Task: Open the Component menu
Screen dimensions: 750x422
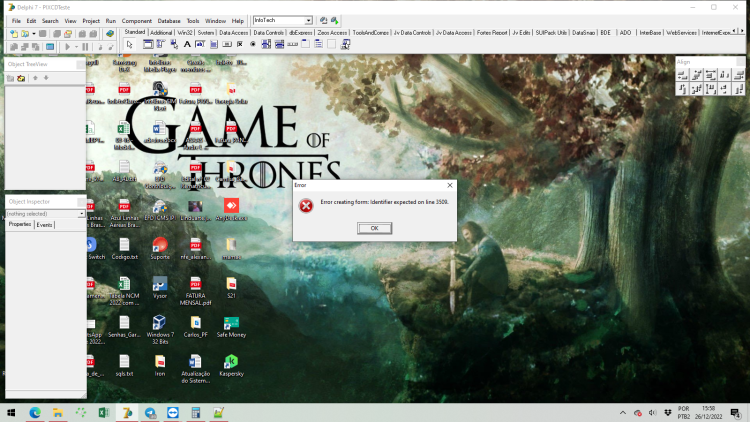Action: pyautogui.click(x=137, y=21)
